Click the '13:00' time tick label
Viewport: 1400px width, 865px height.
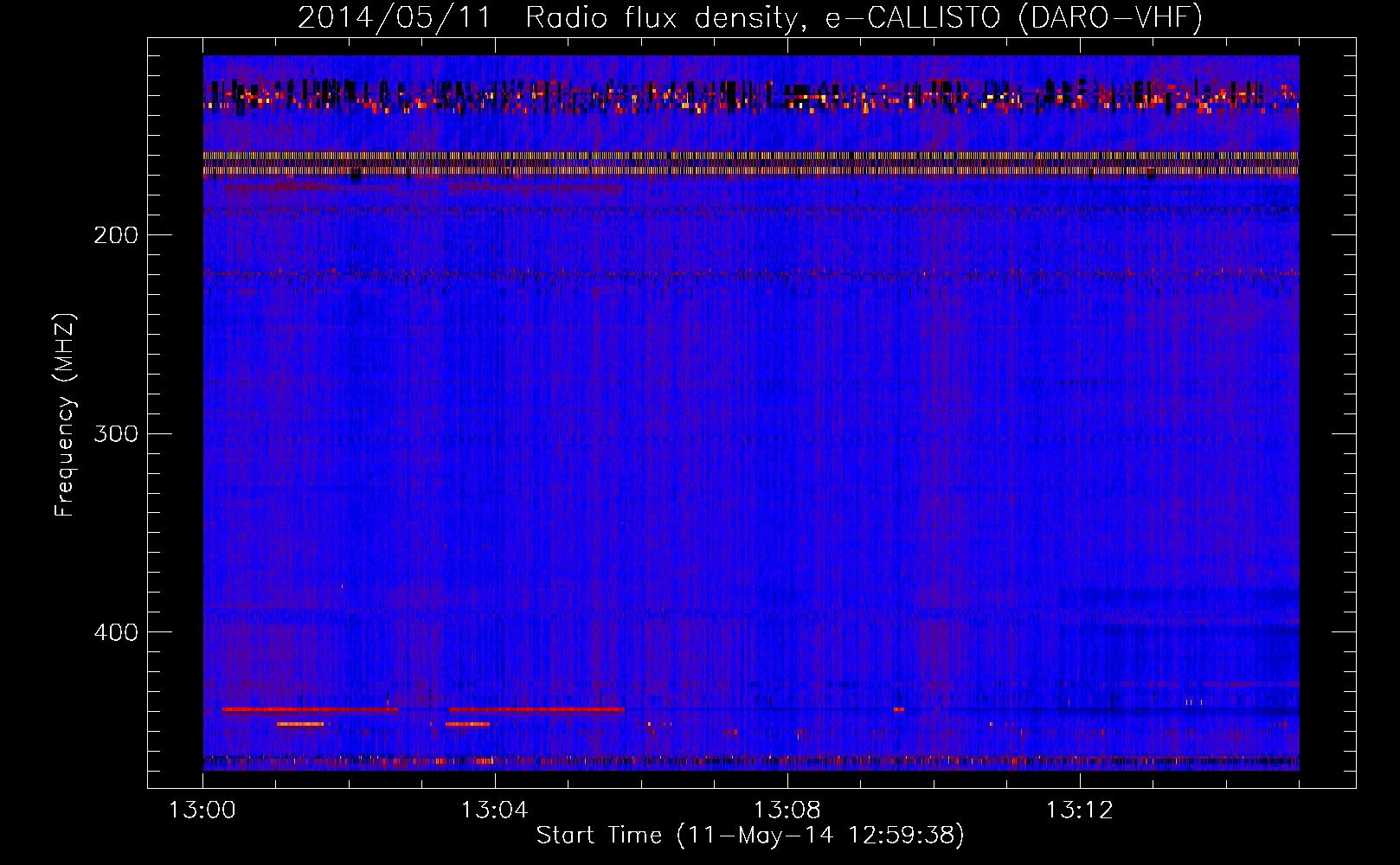coord(202,811)
